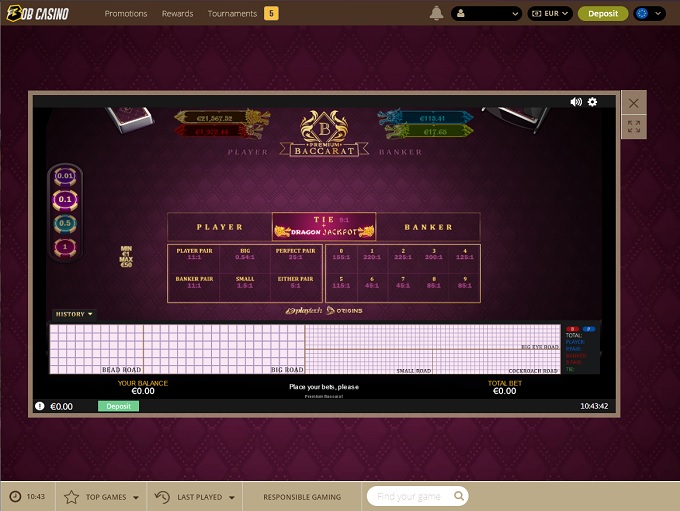
Task: Click the Find your game search field
Action: (x=410, y=496)
